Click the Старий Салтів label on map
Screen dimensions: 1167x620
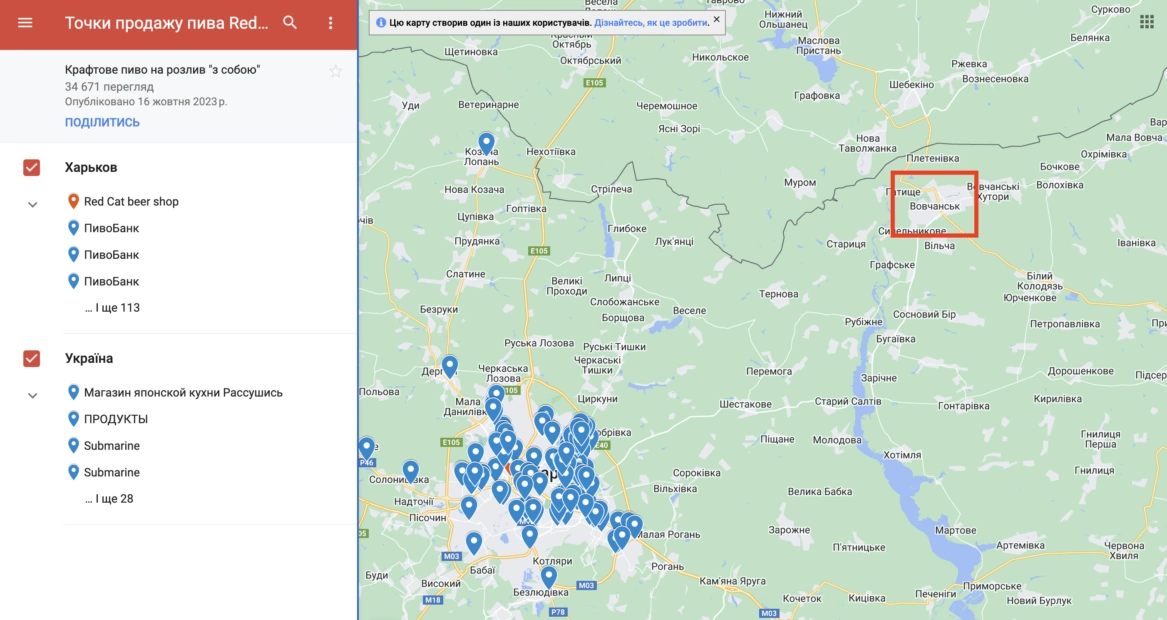[x=848, y=401]
